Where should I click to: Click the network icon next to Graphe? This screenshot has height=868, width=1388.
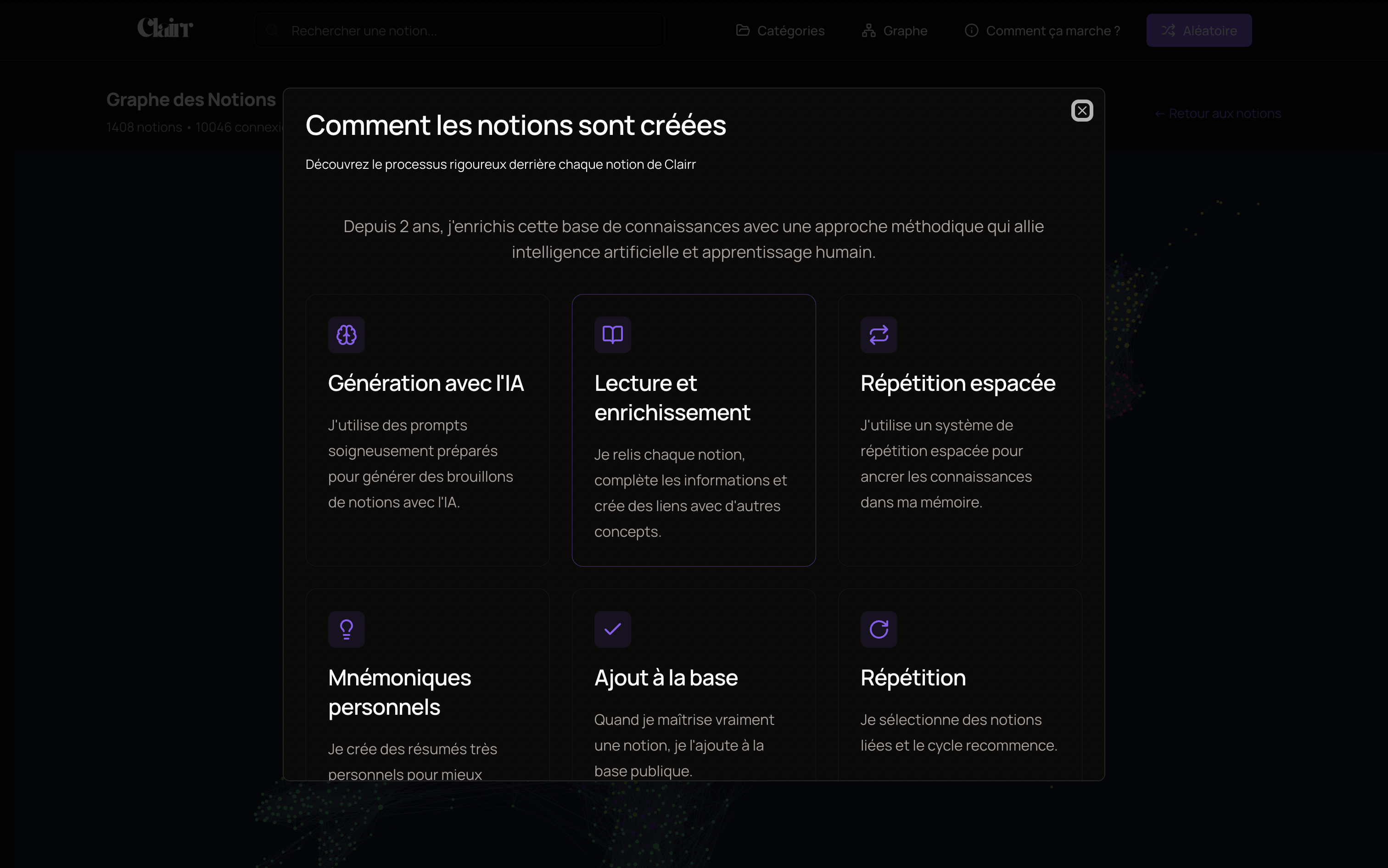868,30
